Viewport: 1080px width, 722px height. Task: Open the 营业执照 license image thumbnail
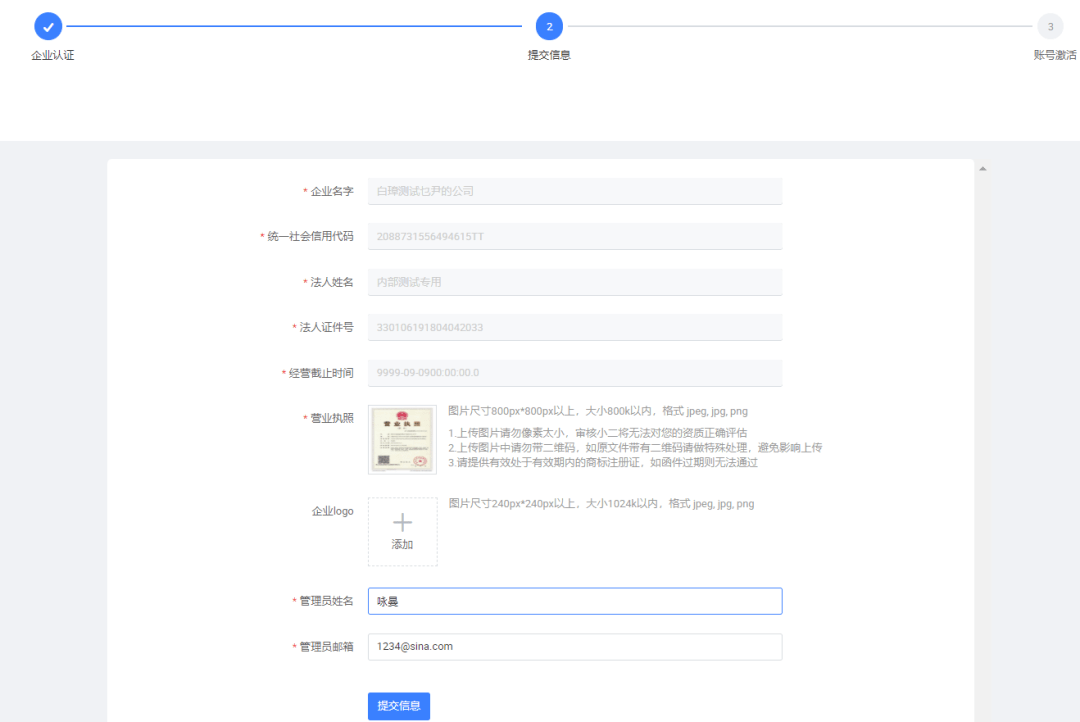402,439
